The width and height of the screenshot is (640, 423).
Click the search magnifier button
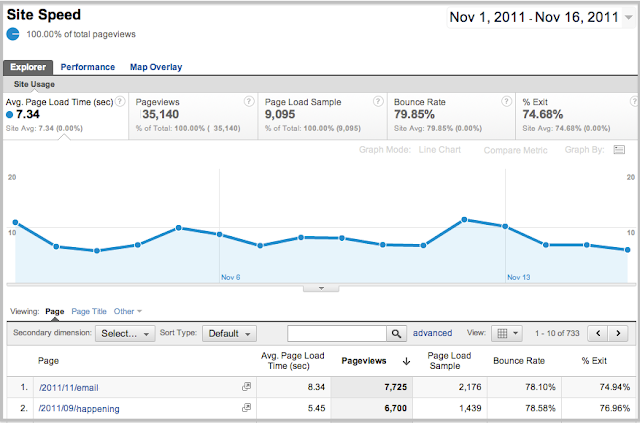(397, 333)
